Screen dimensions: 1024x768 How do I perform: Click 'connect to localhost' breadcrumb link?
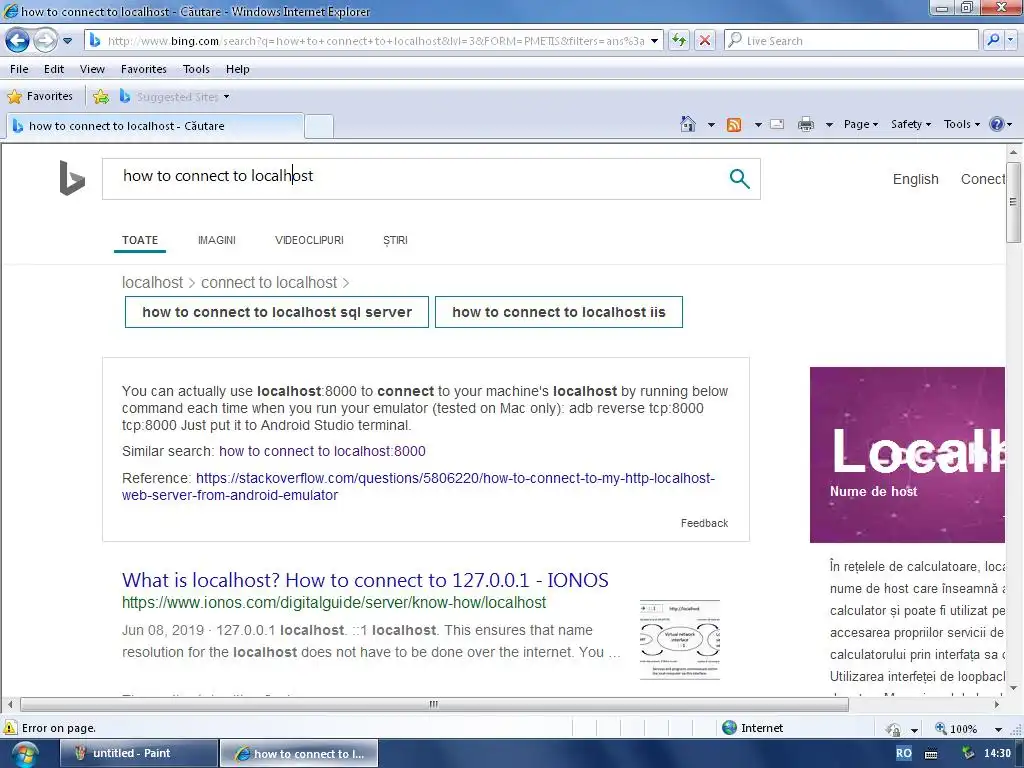[269, 282]
